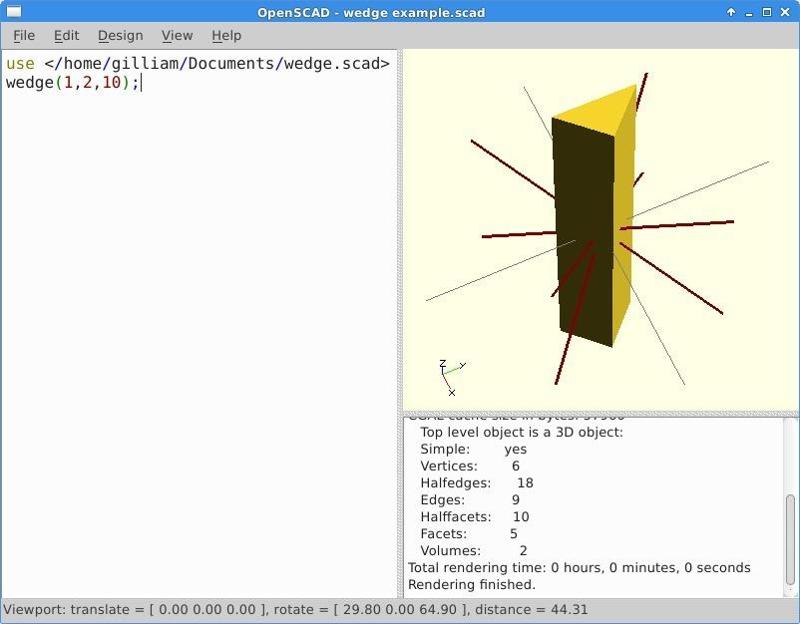Open the Design menu
The width and height of the screenshot is (800, 624).
[120, 36]
